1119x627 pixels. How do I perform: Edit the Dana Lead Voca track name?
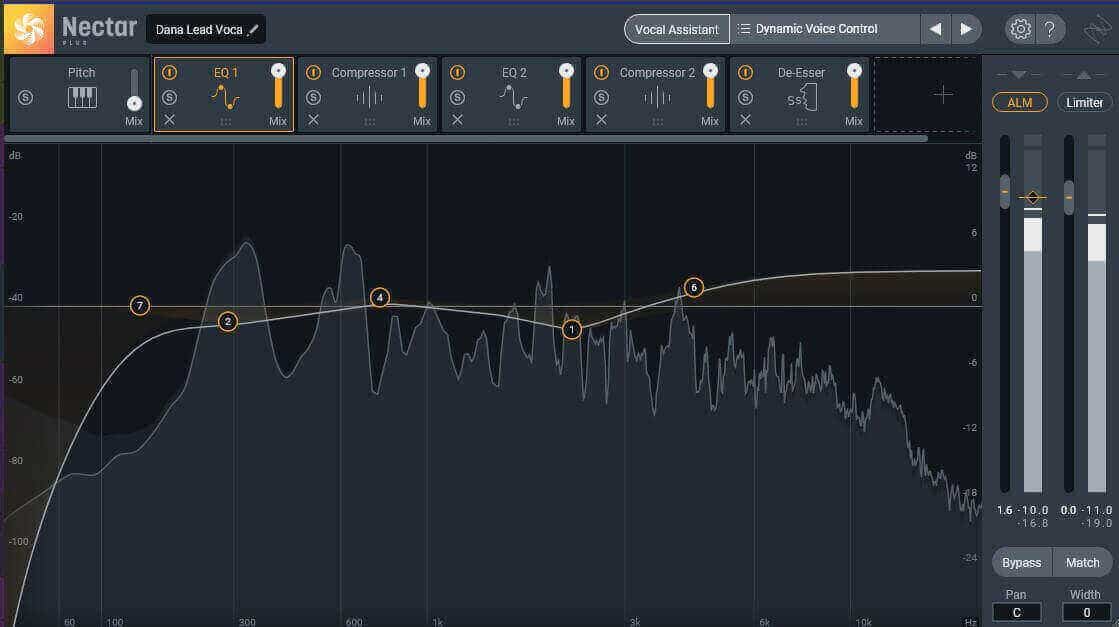tap(199, 30)
